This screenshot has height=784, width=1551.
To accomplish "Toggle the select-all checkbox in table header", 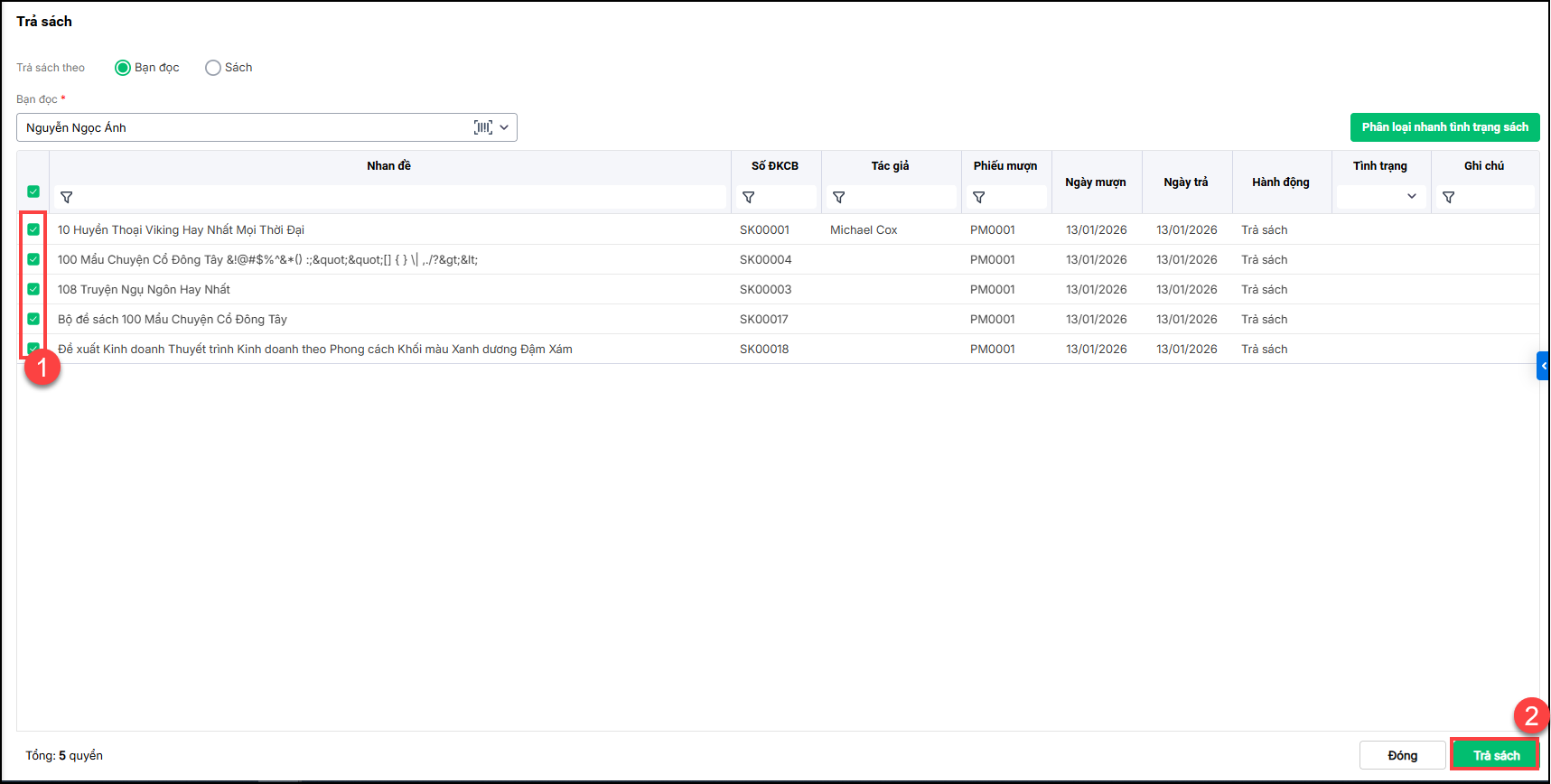I will point(33,191).
